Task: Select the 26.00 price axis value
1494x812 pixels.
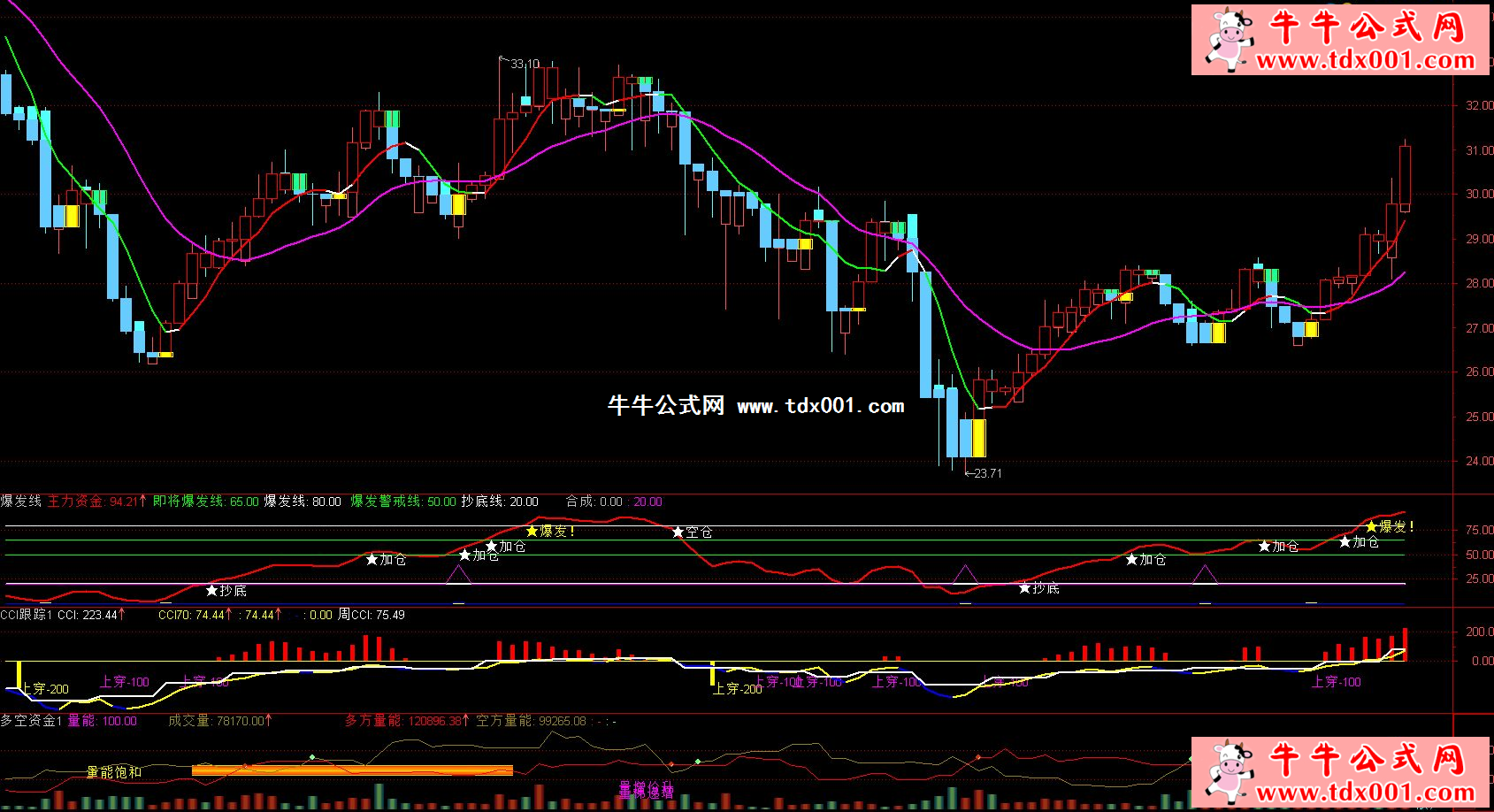Action: pyautogui.click(x=1479, y=372)
